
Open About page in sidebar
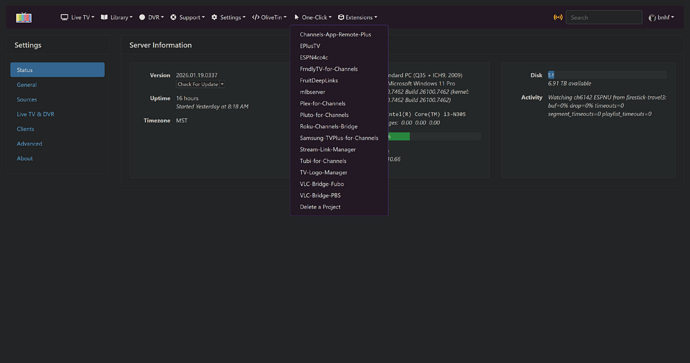coord(25,158)
